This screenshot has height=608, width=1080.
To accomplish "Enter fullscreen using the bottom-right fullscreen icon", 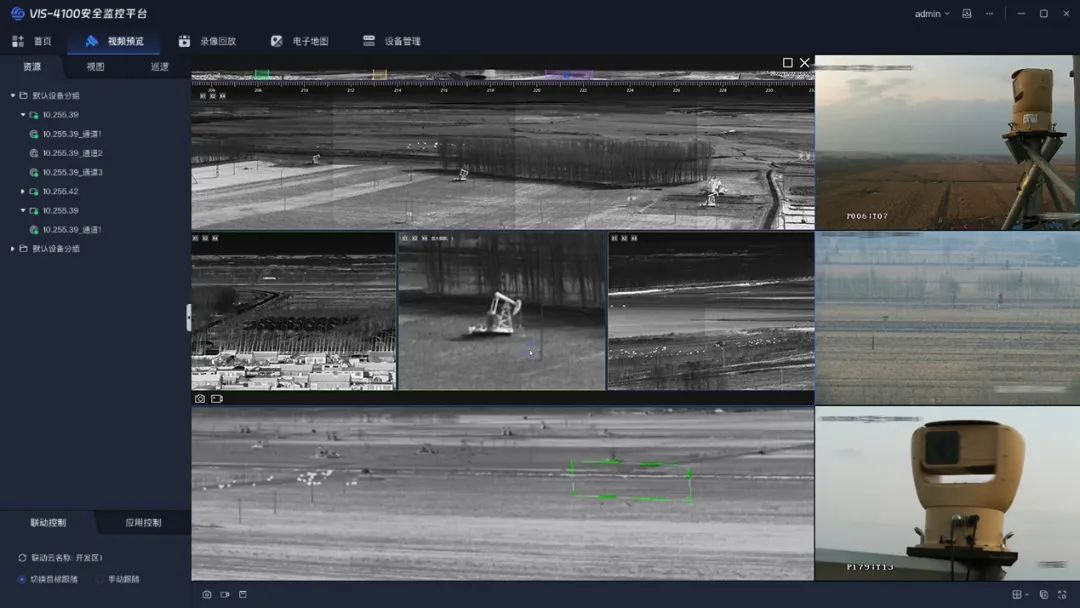I will (1062, 595).
